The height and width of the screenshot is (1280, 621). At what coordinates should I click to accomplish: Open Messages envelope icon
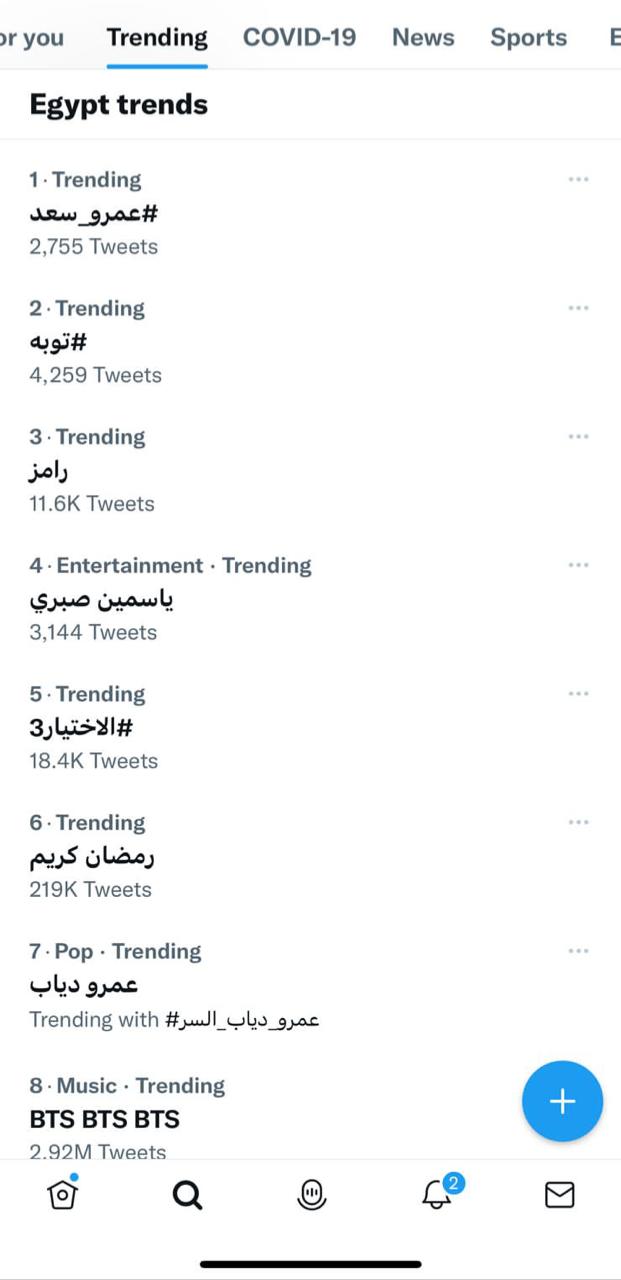[559, 1194]
